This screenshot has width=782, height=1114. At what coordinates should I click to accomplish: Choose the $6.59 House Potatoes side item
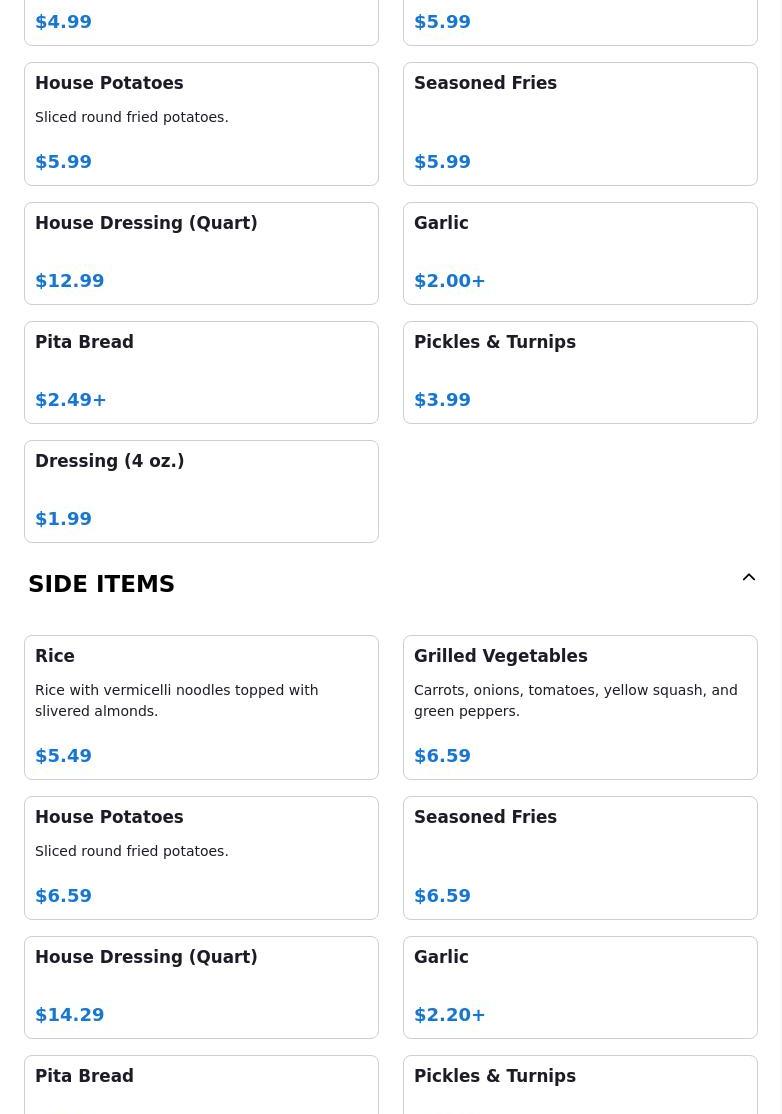click(201, 858)
